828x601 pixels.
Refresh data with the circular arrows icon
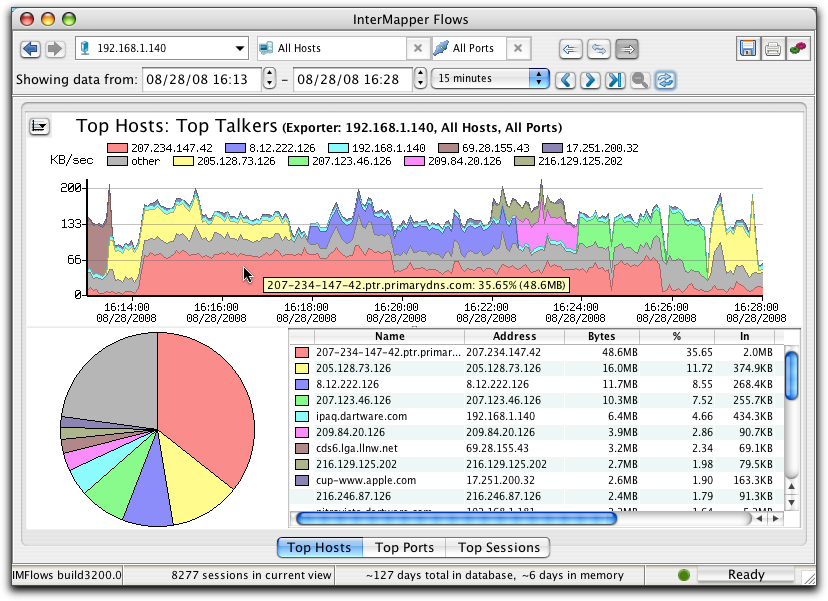pyautogui.click(x=663, y=79)
